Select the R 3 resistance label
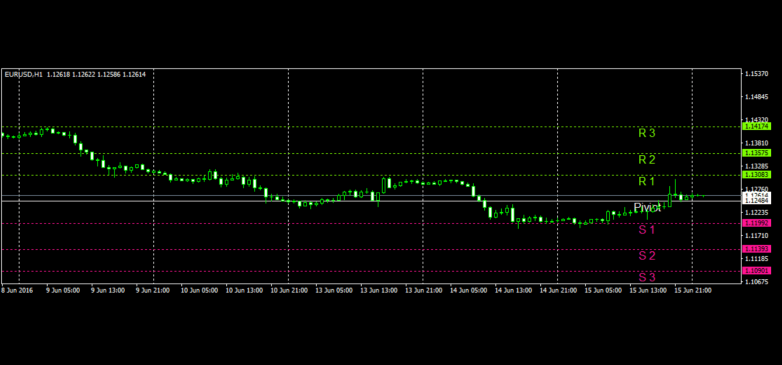782x365 pixels. (647, 133)
